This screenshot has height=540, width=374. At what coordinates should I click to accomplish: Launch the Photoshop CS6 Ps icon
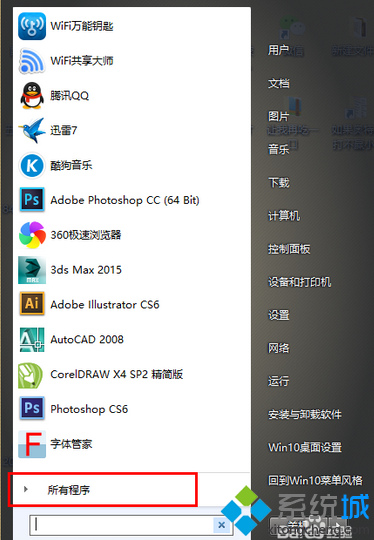pos(32,409)
